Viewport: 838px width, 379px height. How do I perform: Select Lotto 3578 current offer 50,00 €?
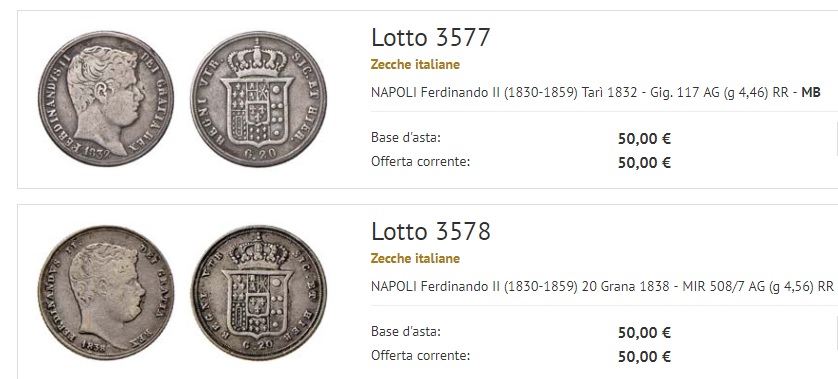(x=644, y=357)
